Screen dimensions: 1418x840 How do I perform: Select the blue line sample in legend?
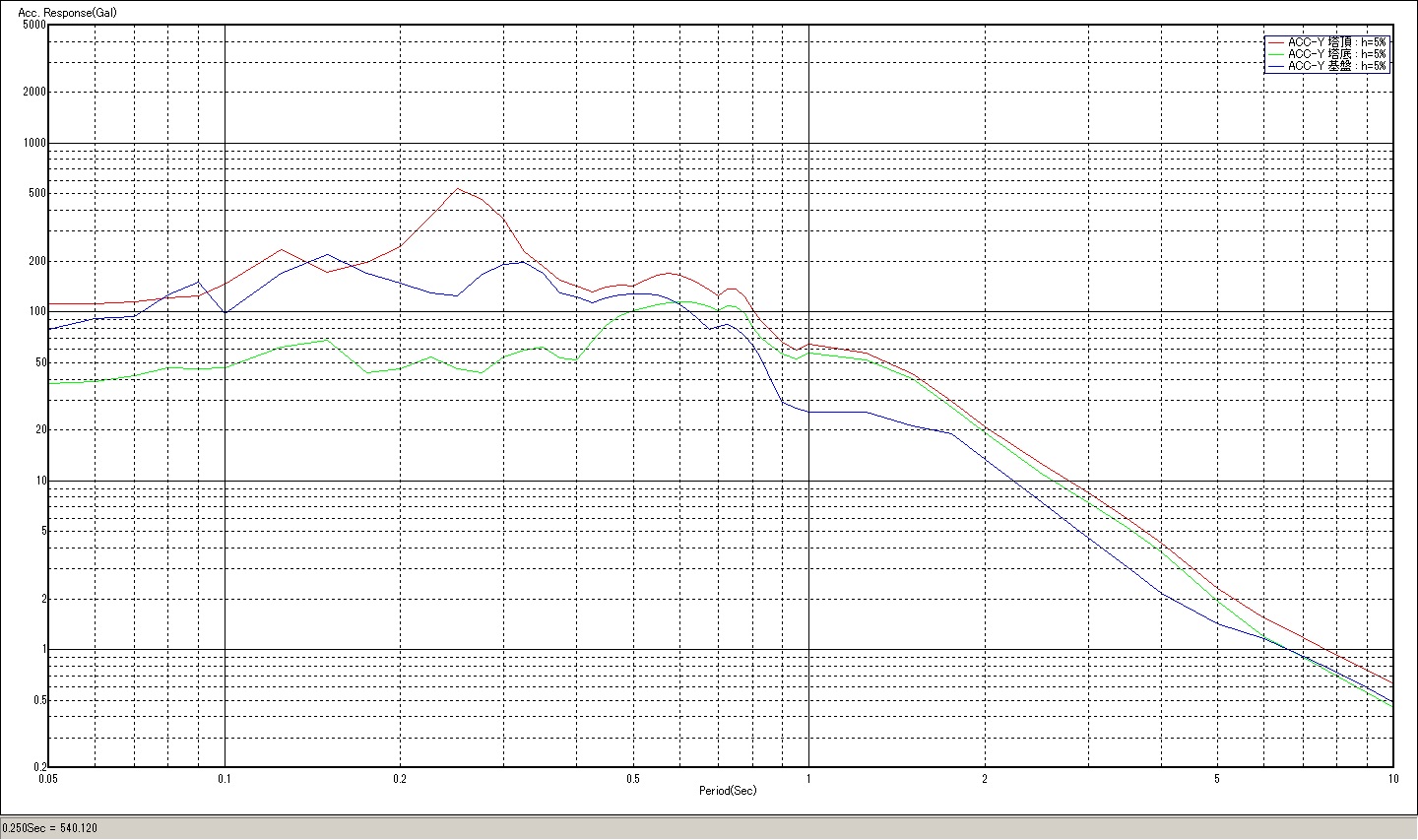point(1276,66)
